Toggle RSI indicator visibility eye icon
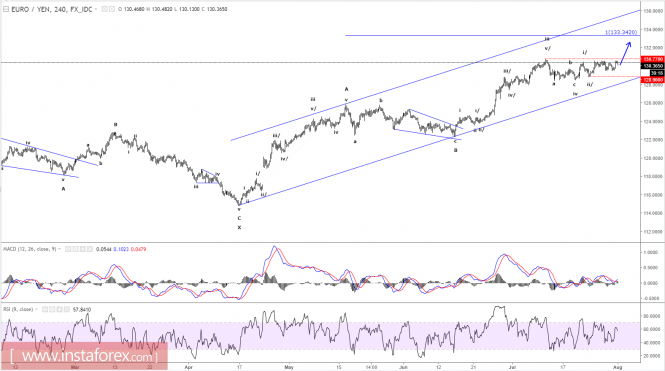Screen dimensions: 665x371 45,310
